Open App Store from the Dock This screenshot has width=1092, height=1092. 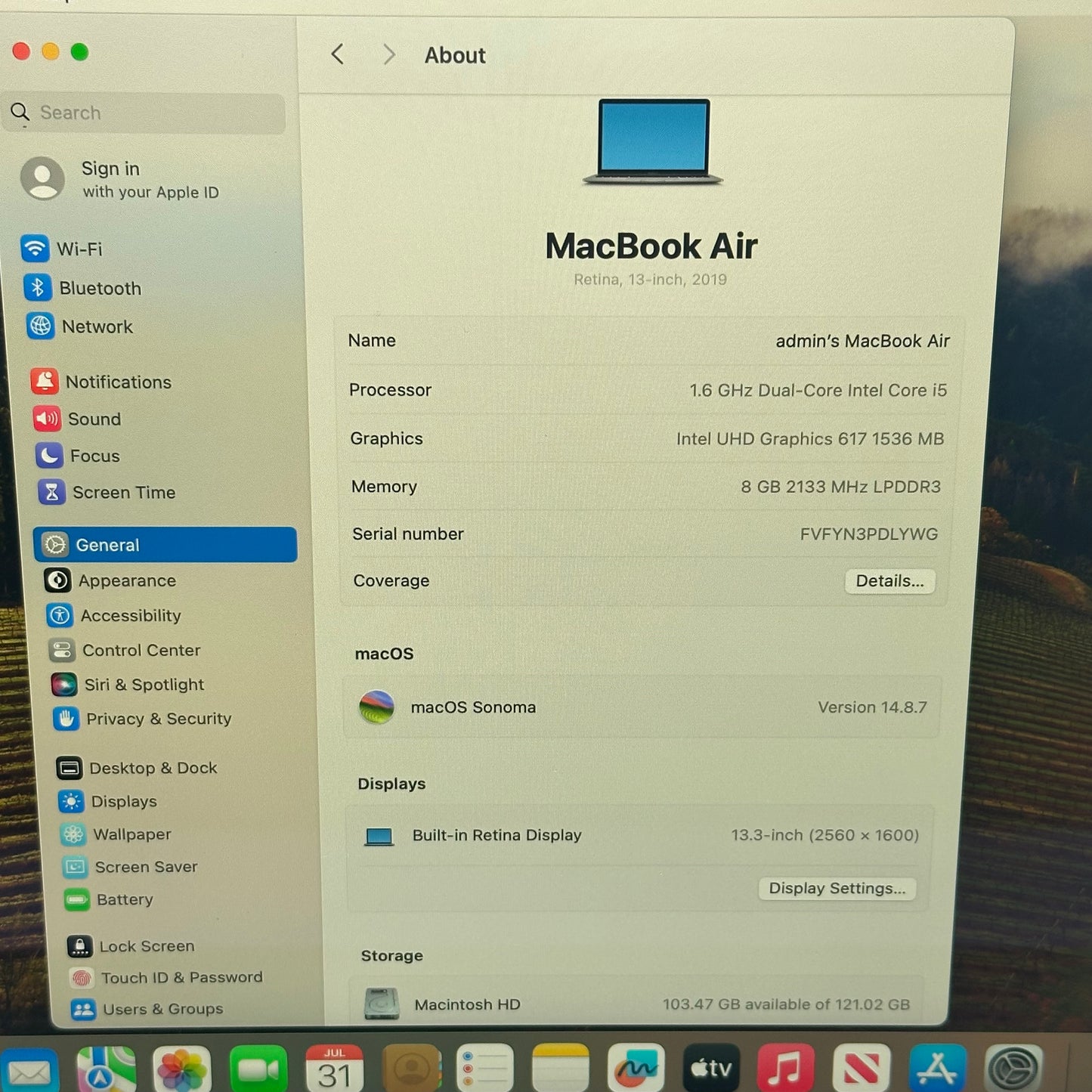click(x=938, y=1069)
